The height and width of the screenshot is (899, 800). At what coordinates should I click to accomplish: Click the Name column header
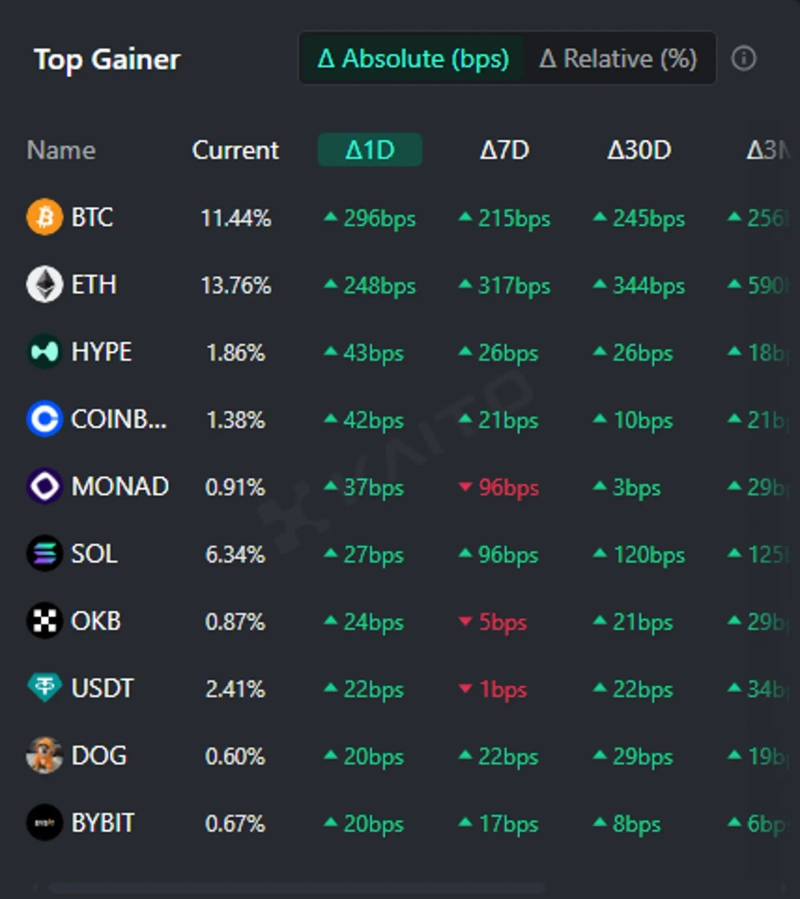(x=61, y=150)
